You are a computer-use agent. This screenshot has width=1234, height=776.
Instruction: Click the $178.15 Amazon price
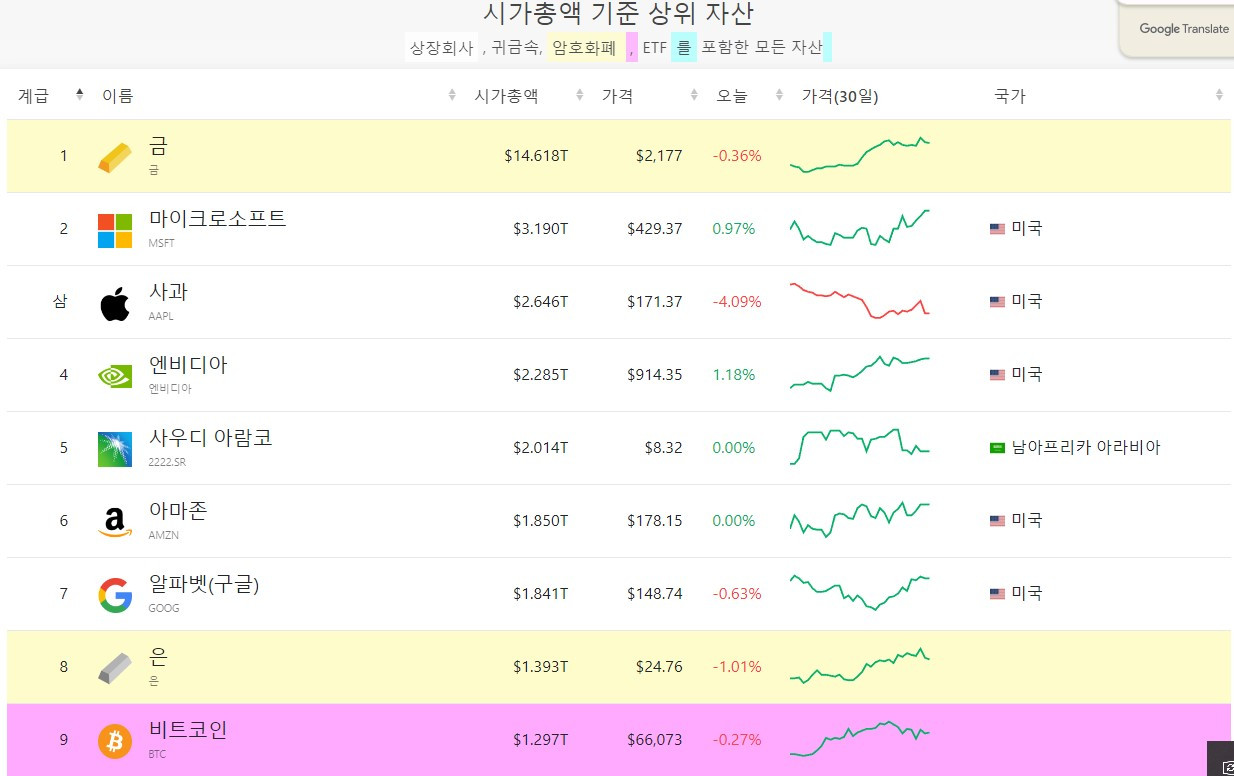click(x=655, y=521)
